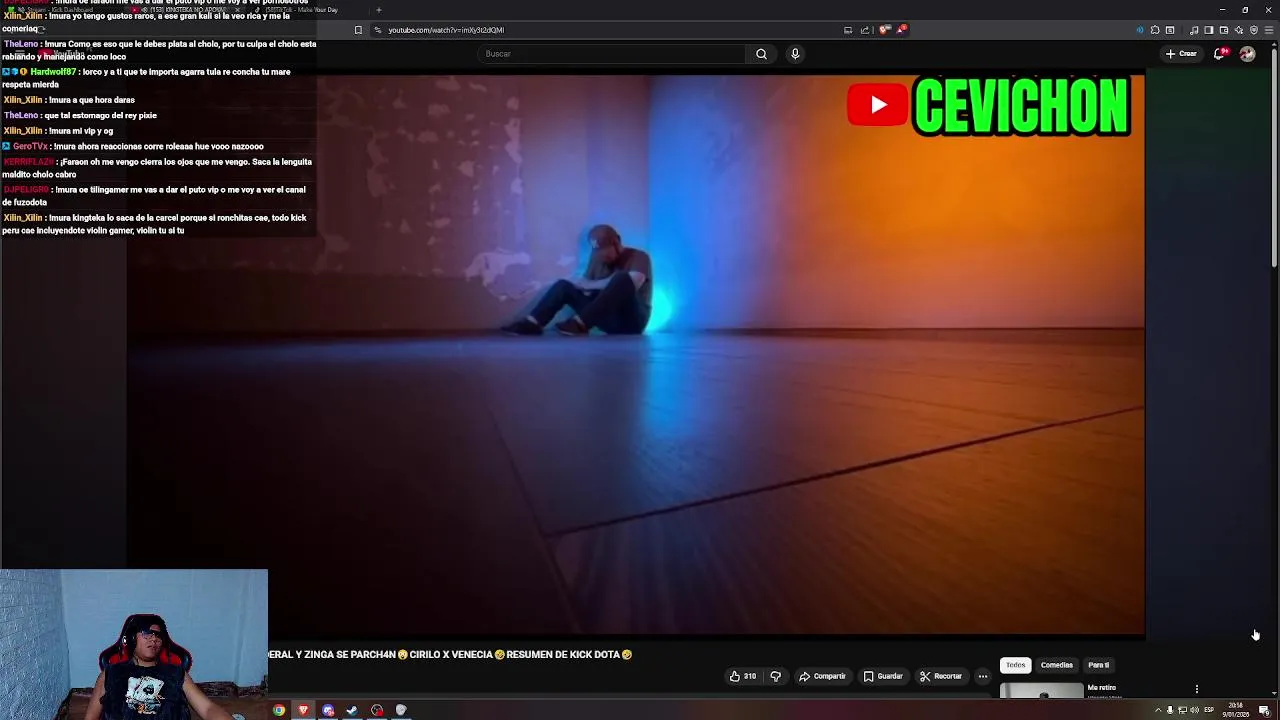Focus the Buscar search field
This screenshot has width=1280, height=720.
[610, 54]
